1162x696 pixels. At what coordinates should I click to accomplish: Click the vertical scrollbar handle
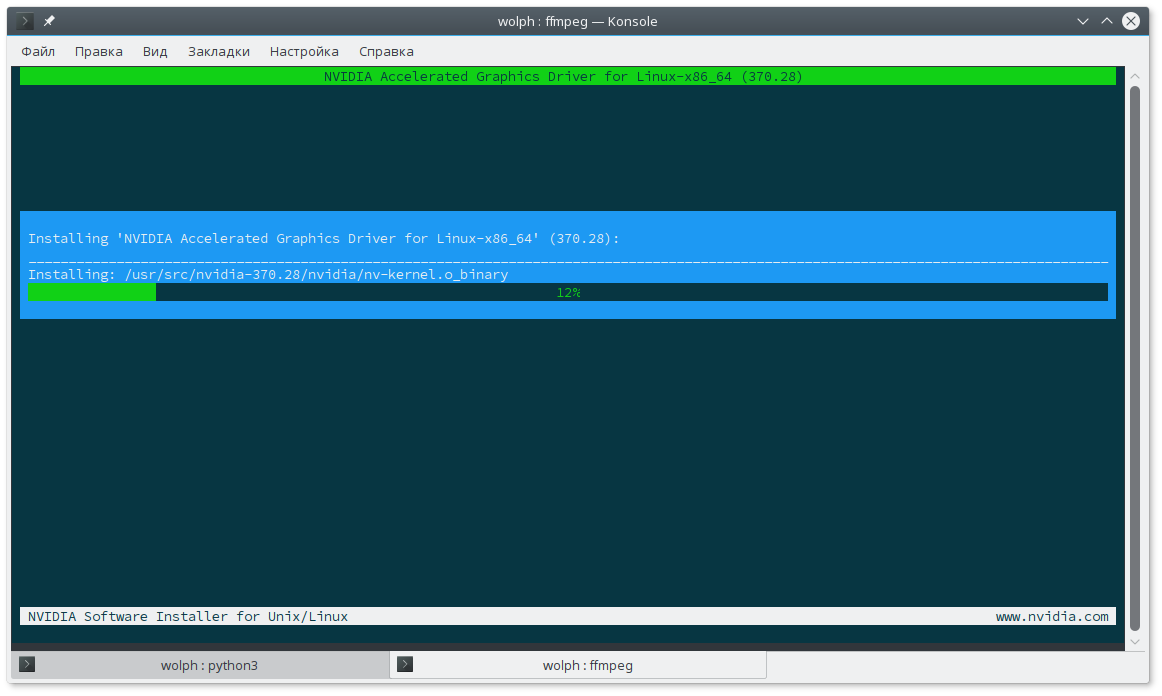coord(1135,358)
